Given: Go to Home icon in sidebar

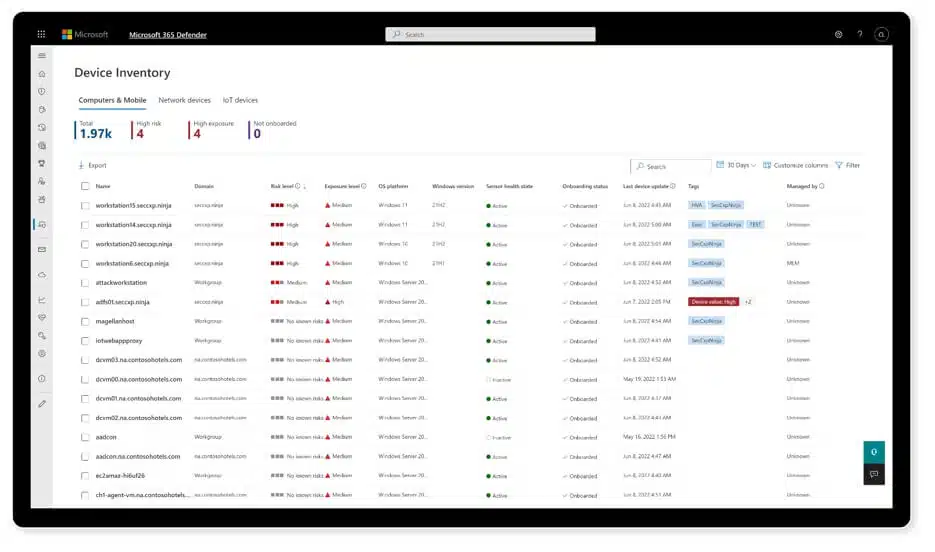Looking at the screenshot, I should tap(42, 74).
